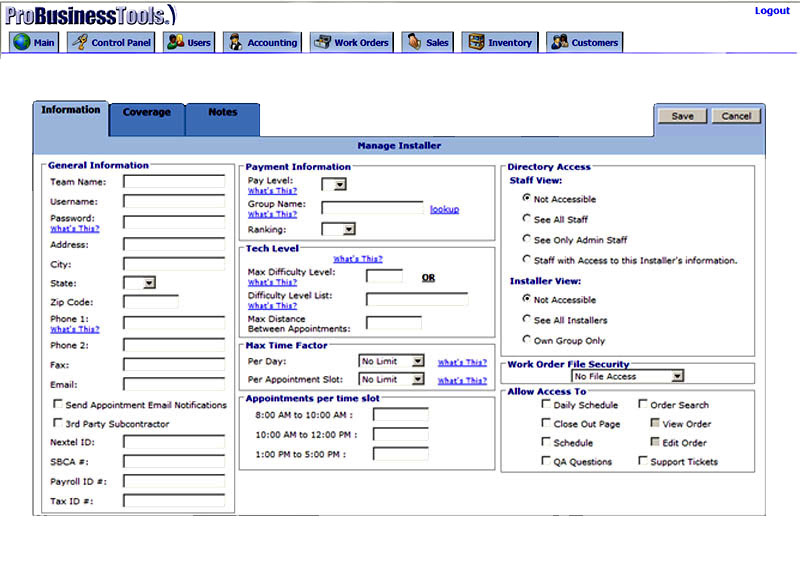The height and width of the screenshot is (588, 800).
Task: Select See All Staff radio option
Action: [x=527, y=218]
